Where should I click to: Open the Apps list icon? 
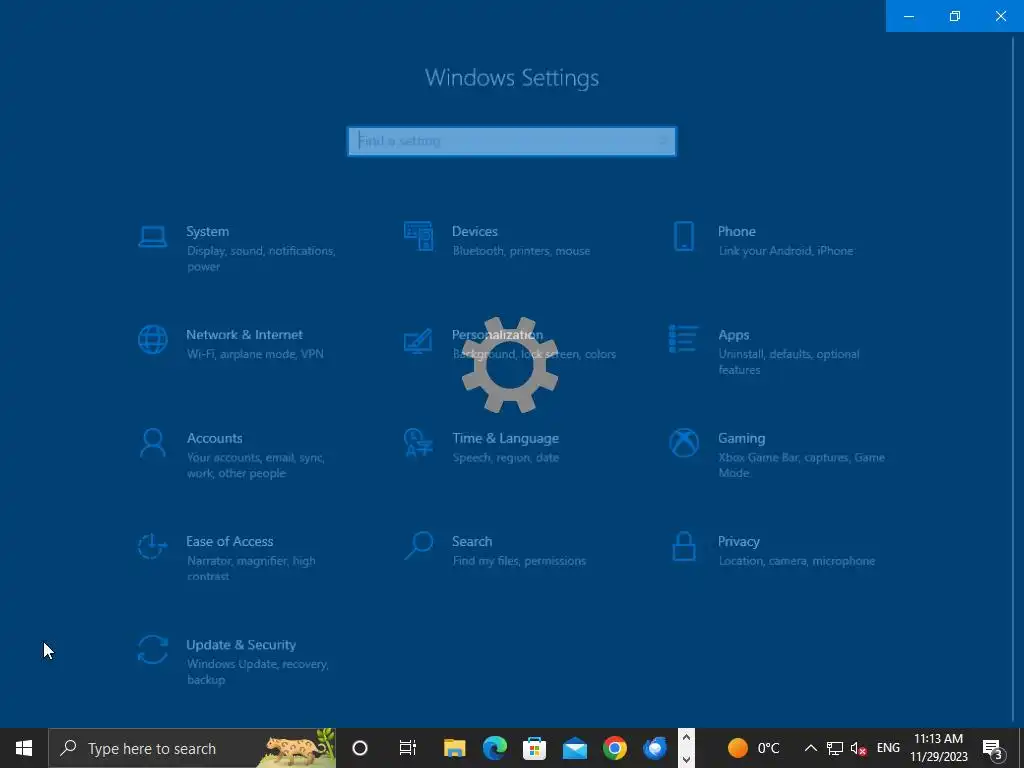click(x=684, y=339)
